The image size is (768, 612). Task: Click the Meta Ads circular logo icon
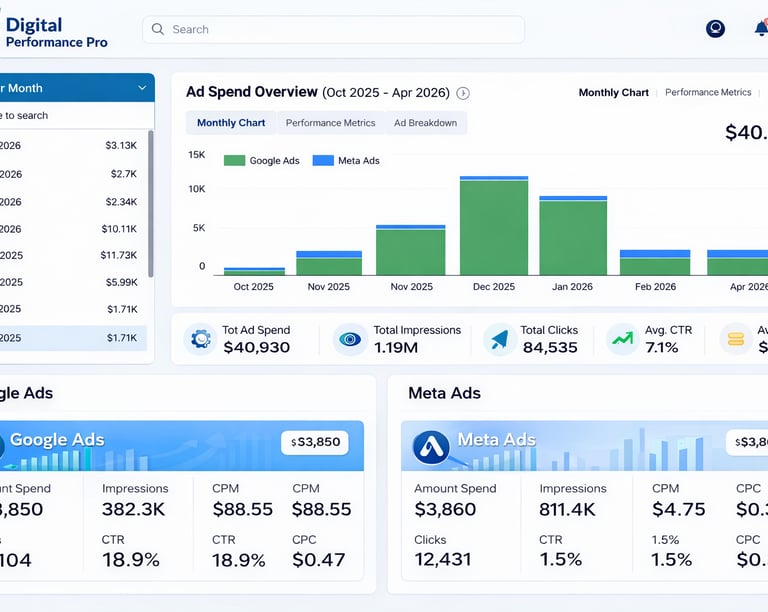(431, 447)
